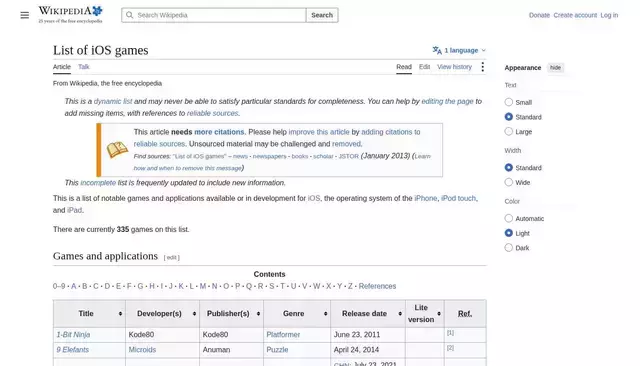Open the iOS article link
The height and width of the screenshot is (366, 640).
(x=313, y=198)
